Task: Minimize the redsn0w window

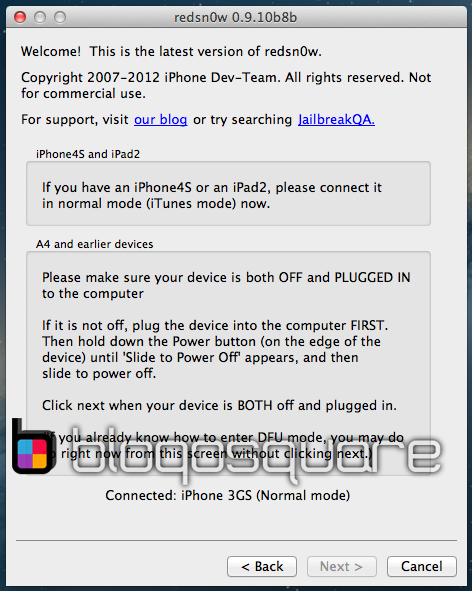Action: click(x=40, y=17)
